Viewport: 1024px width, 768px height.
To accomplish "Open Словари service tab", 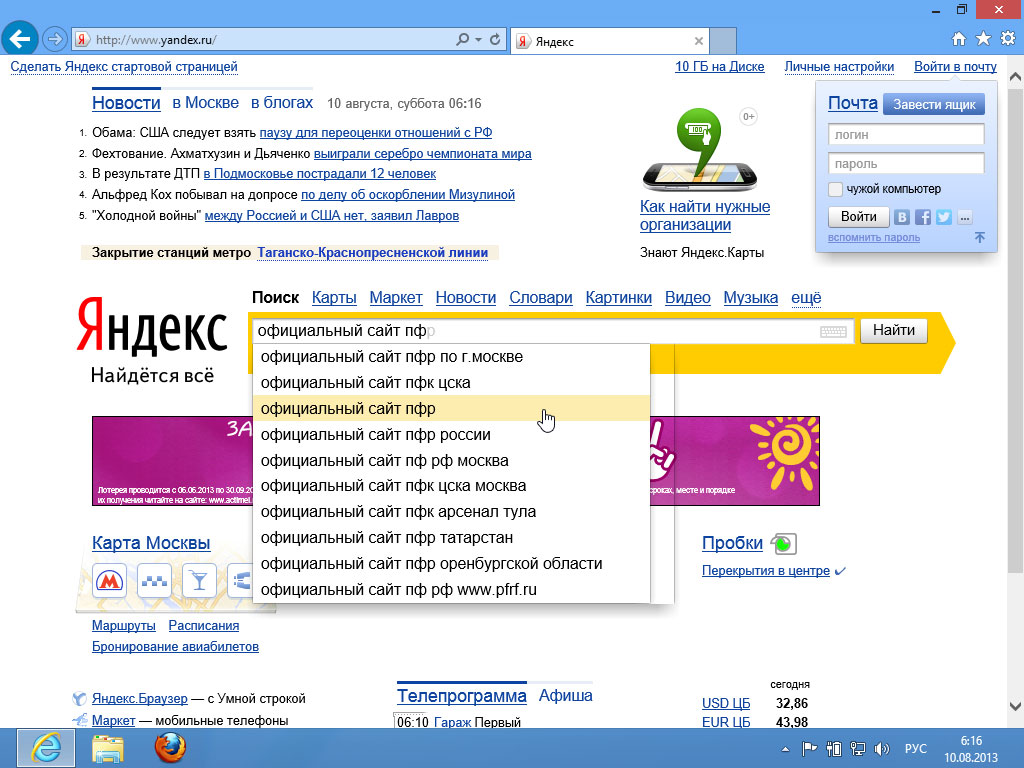I will coord(541,298).
